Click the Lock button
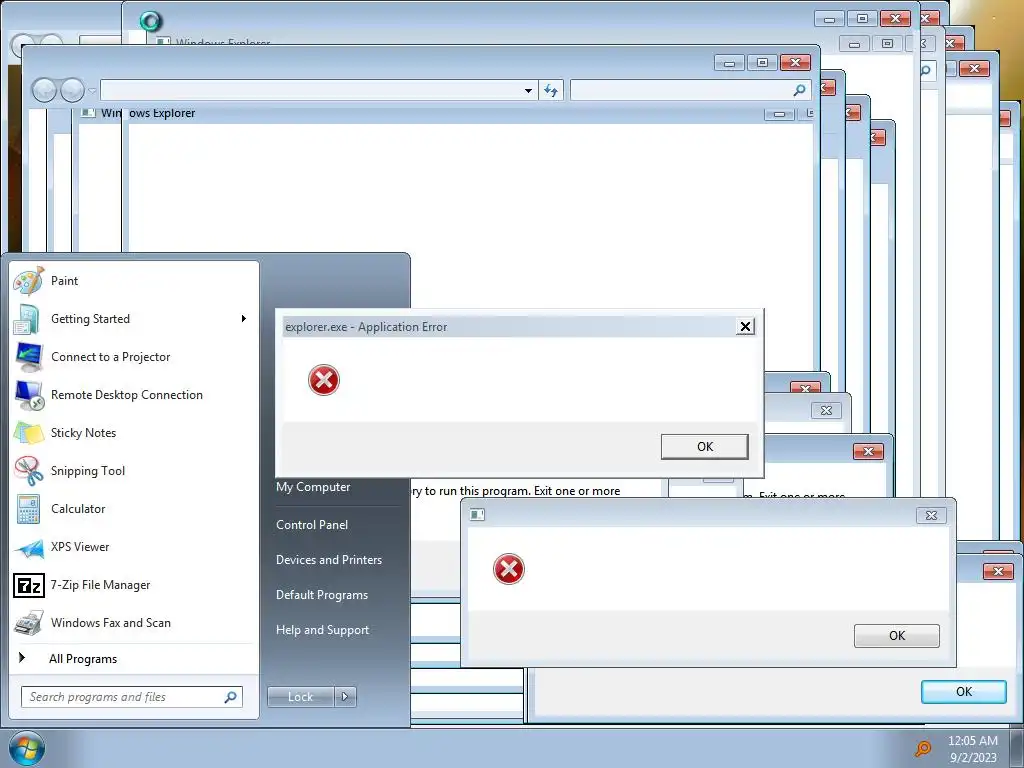 [300, 697]
